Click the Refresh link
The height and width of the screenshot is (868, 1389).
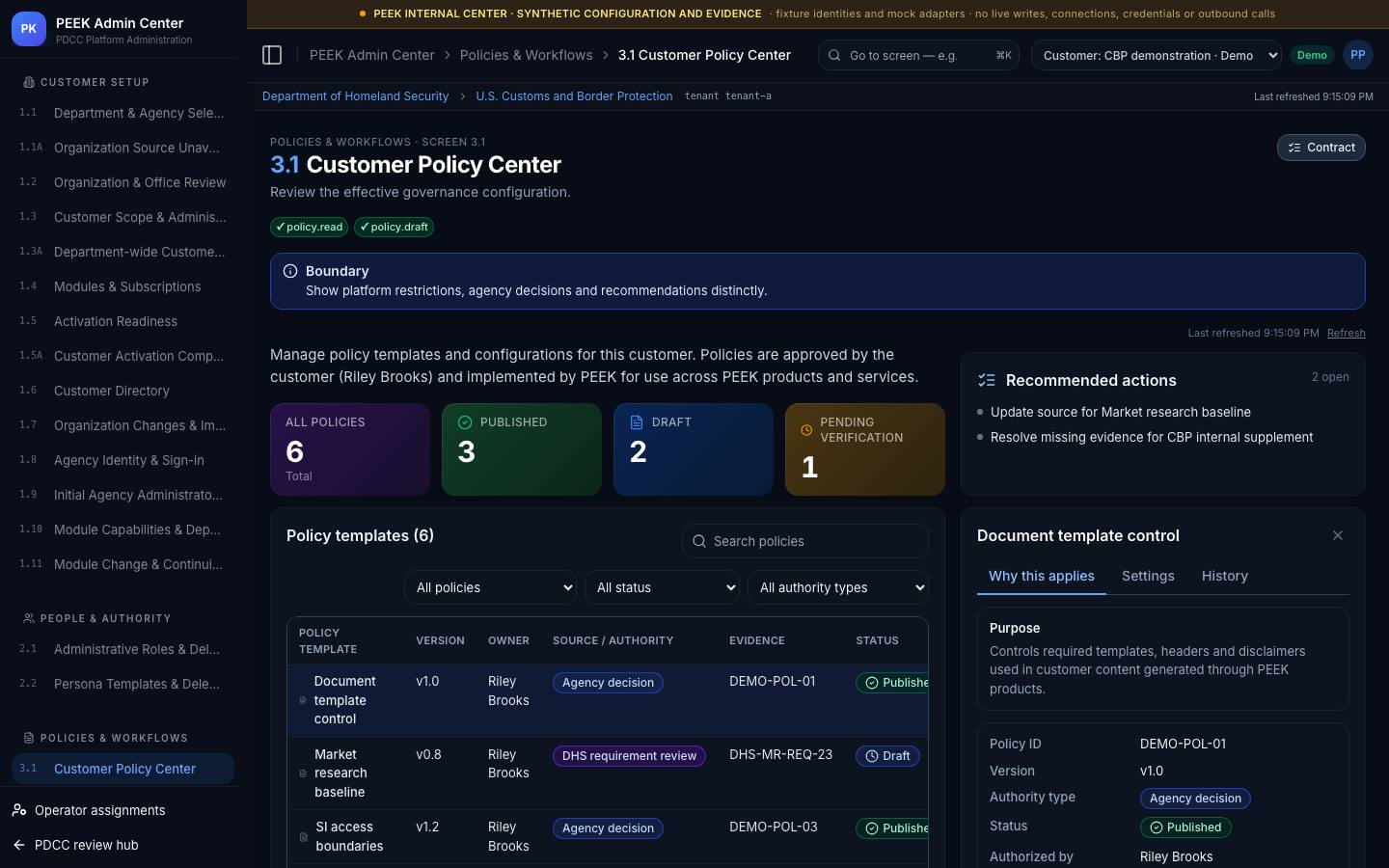[x=1346, y=333]
